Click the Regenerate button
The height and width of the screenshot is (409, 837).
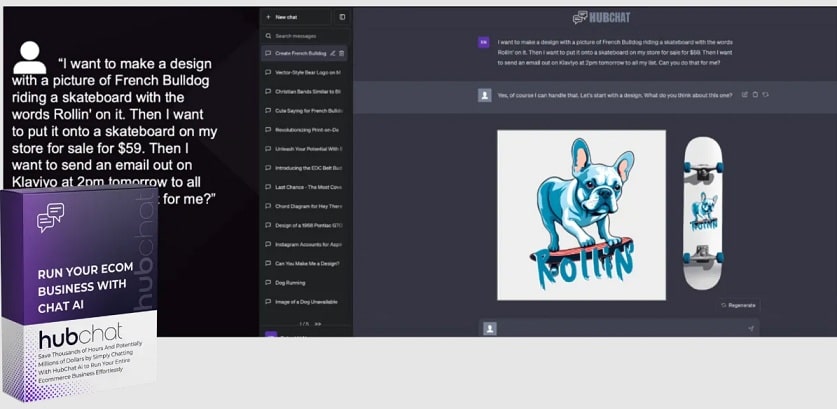738,305
